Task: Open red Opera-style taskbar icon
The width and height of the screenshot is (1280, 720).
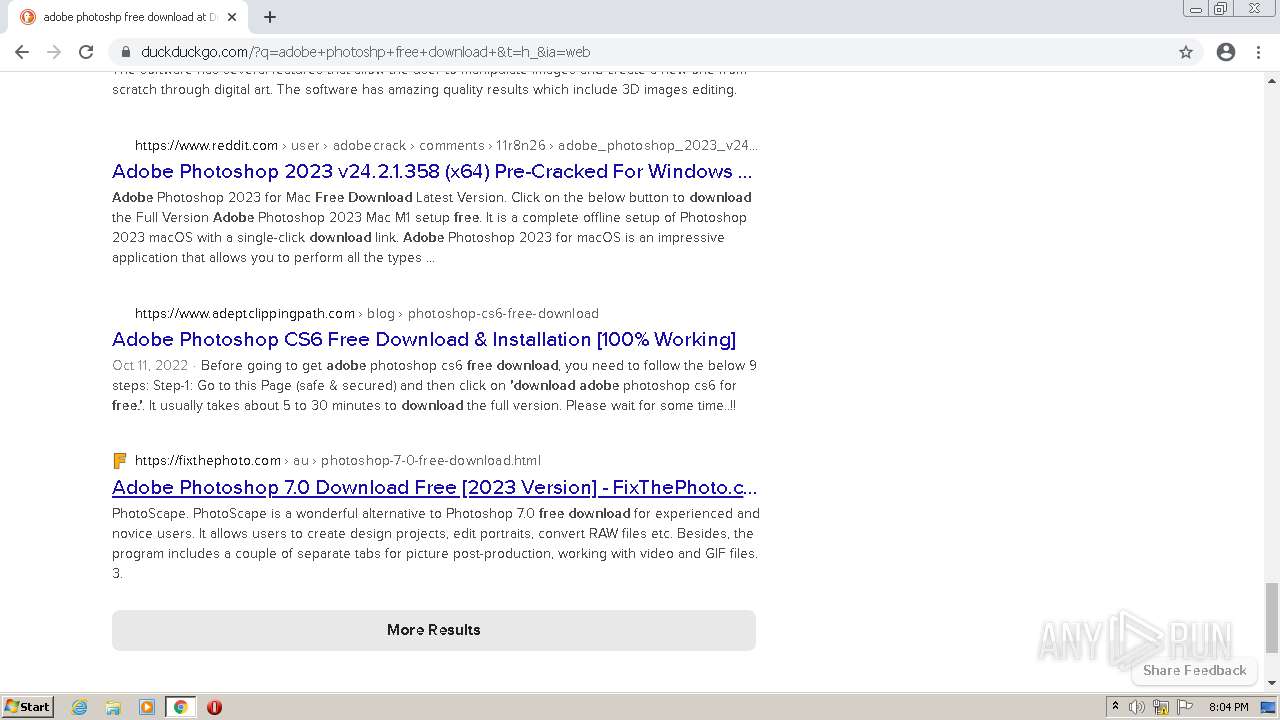Action: 214,707
